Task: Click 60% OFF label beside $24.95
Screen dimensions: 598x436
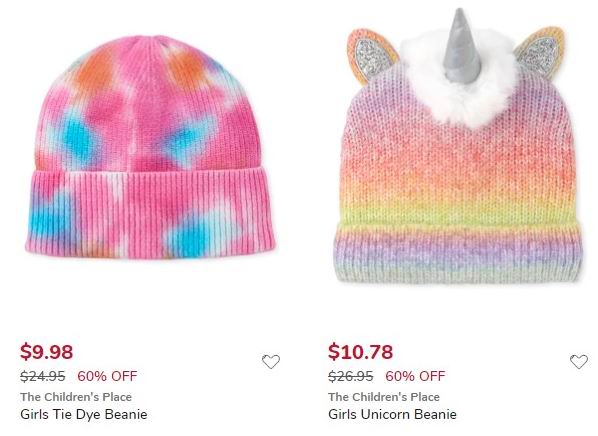Action: pyautogui.click(x=107, y=376)
